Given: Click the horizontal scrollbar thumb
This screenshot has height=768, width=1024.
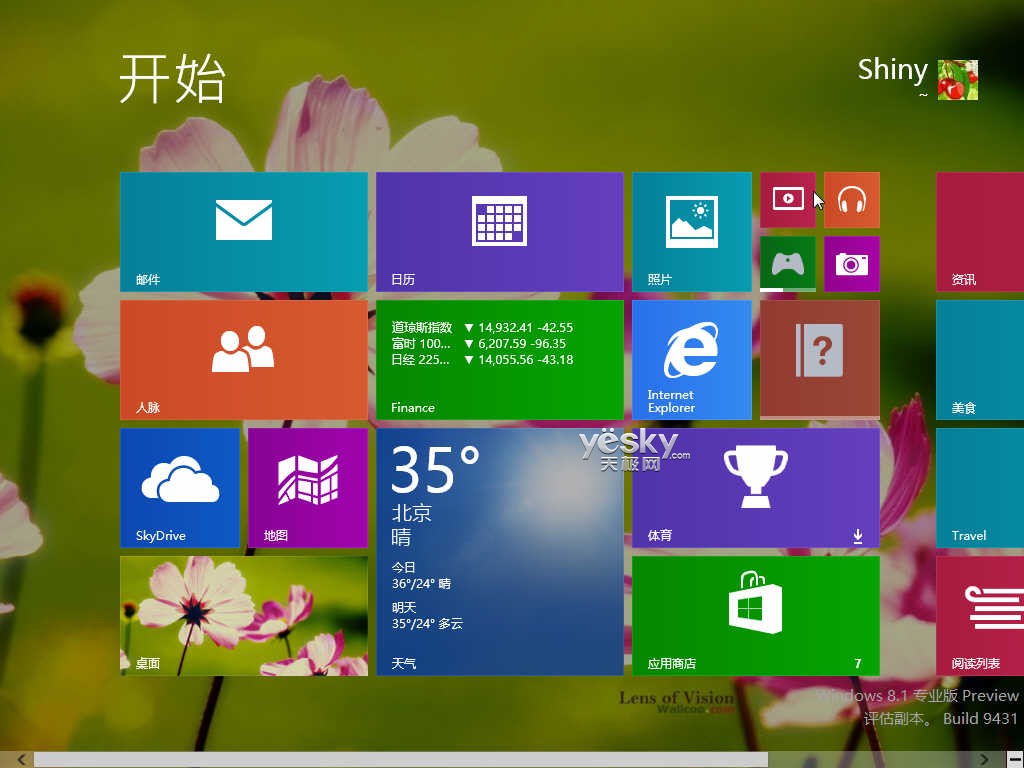Looking at the screenshot, I should (401, 760).
